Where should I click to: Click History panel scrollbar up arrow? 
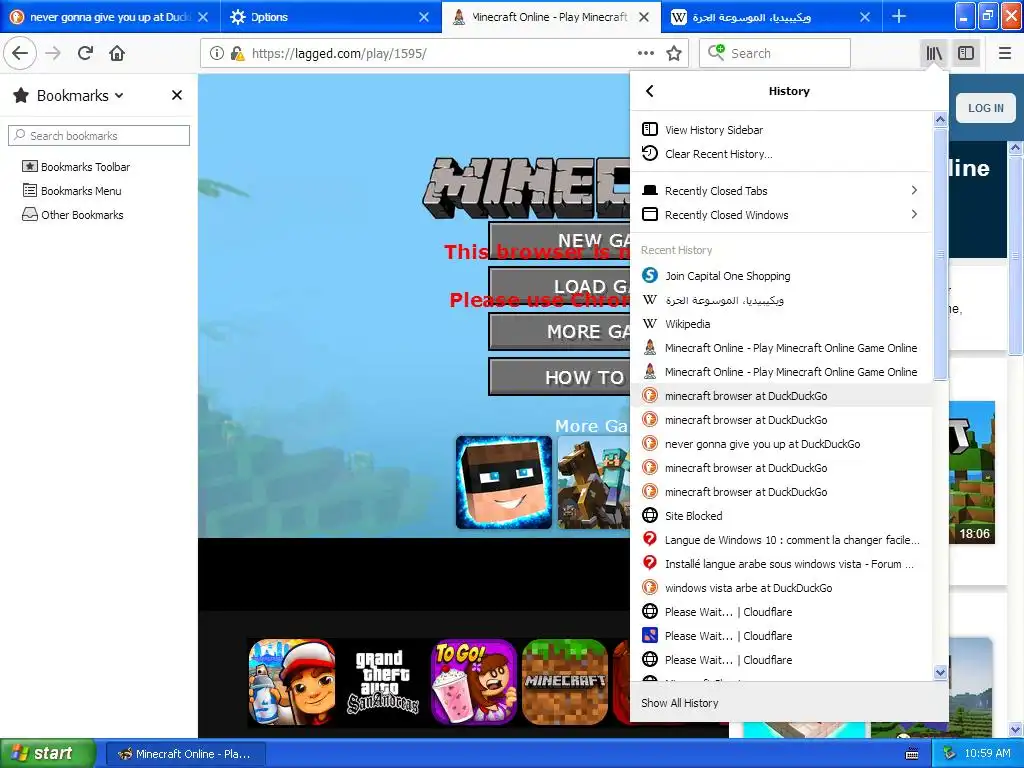pos(940,119)
